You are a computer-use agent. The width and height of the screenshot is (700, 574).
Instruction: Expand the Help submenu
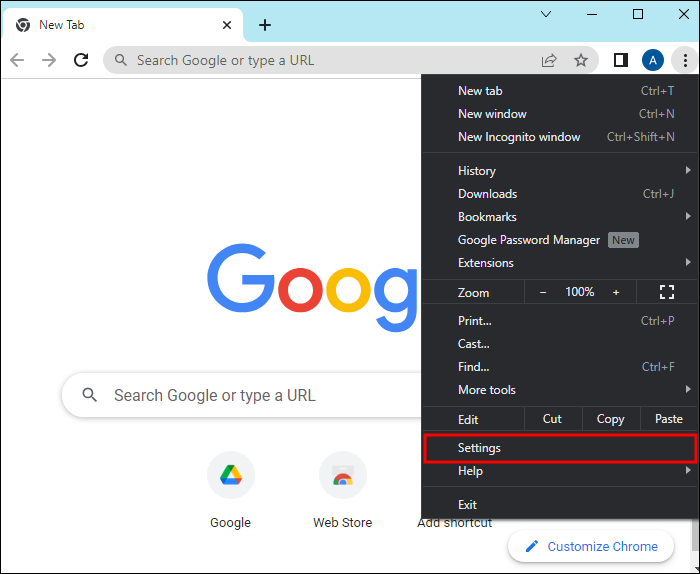click(560, 470)
